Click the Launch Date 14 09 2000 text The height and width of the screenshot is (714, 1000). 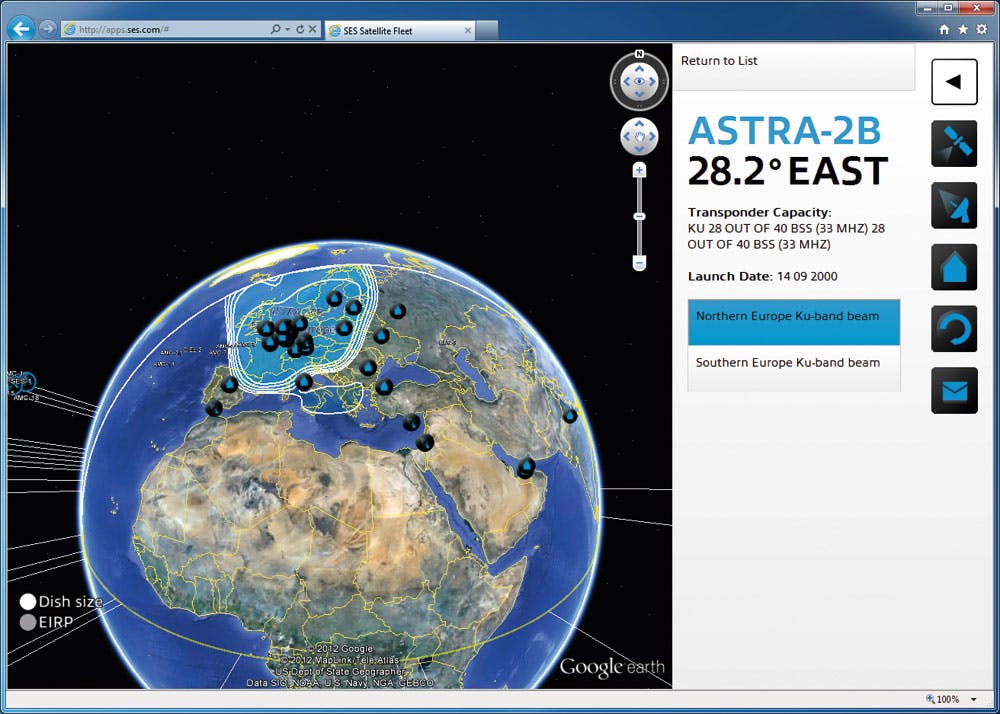(763, 277)
